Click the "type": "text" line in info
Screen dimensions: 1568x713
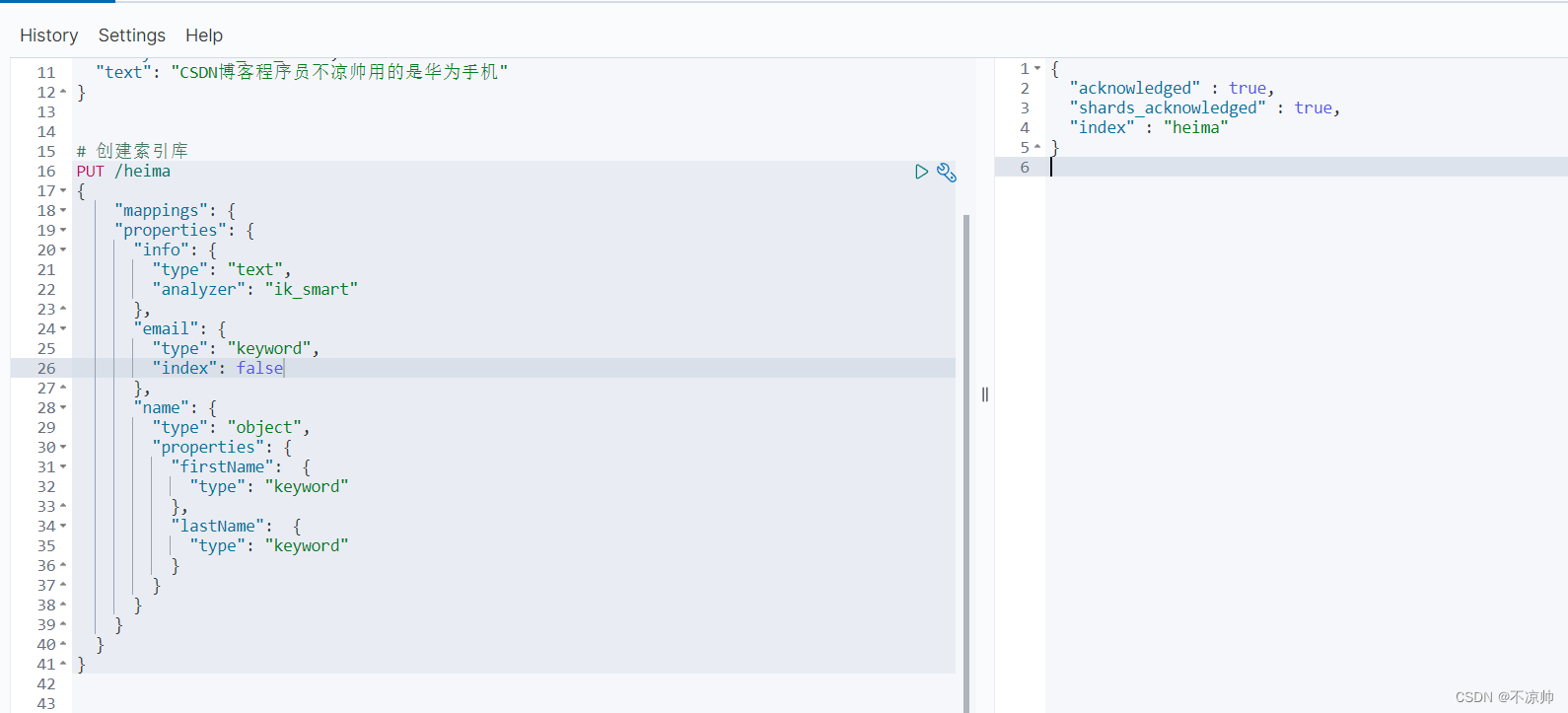[222, 269]
